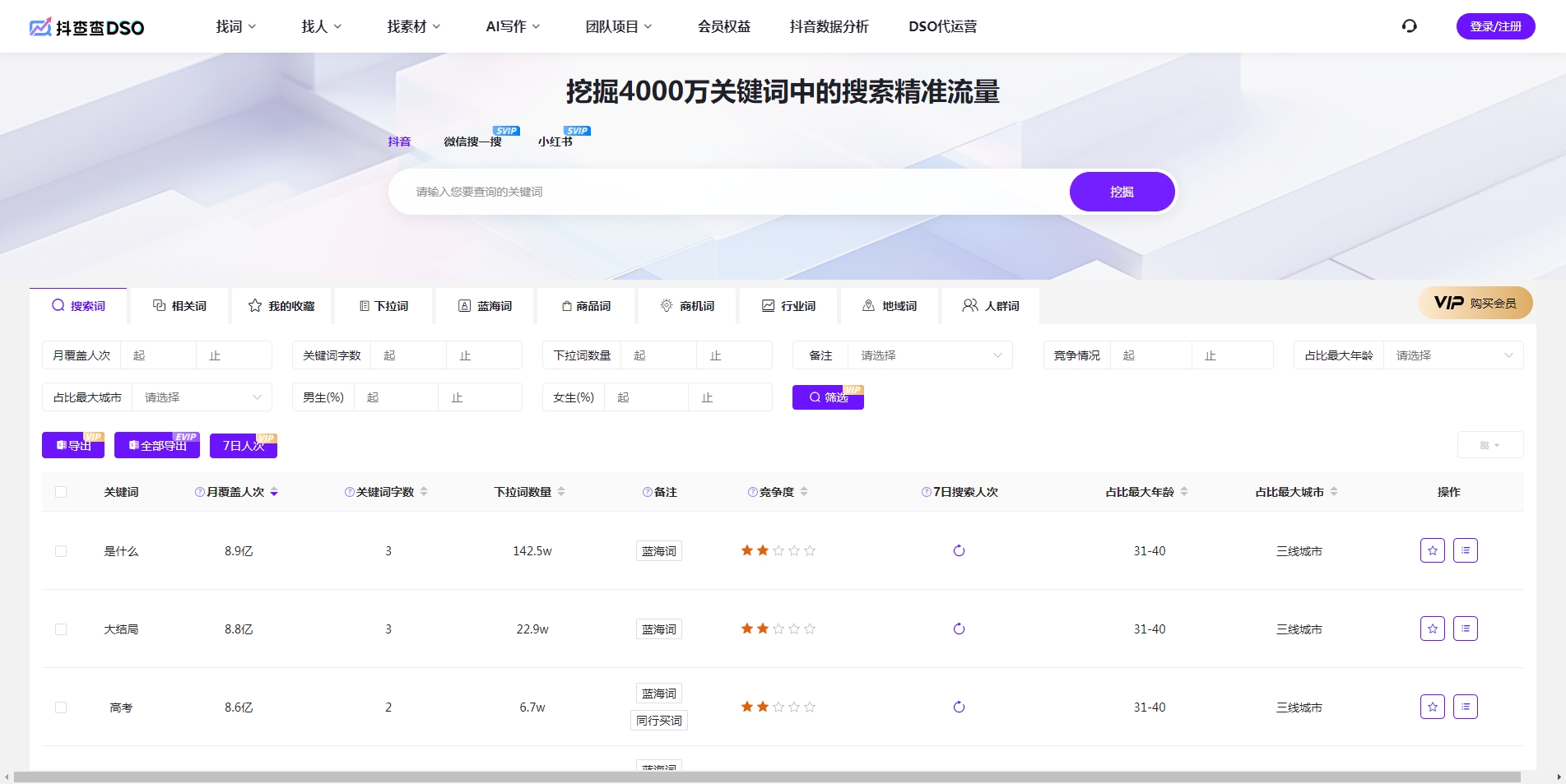Switch to the 我的收藏 tab
Image resolution: width=1566 pixels, height=784 pixels.
tap(281, 306)
